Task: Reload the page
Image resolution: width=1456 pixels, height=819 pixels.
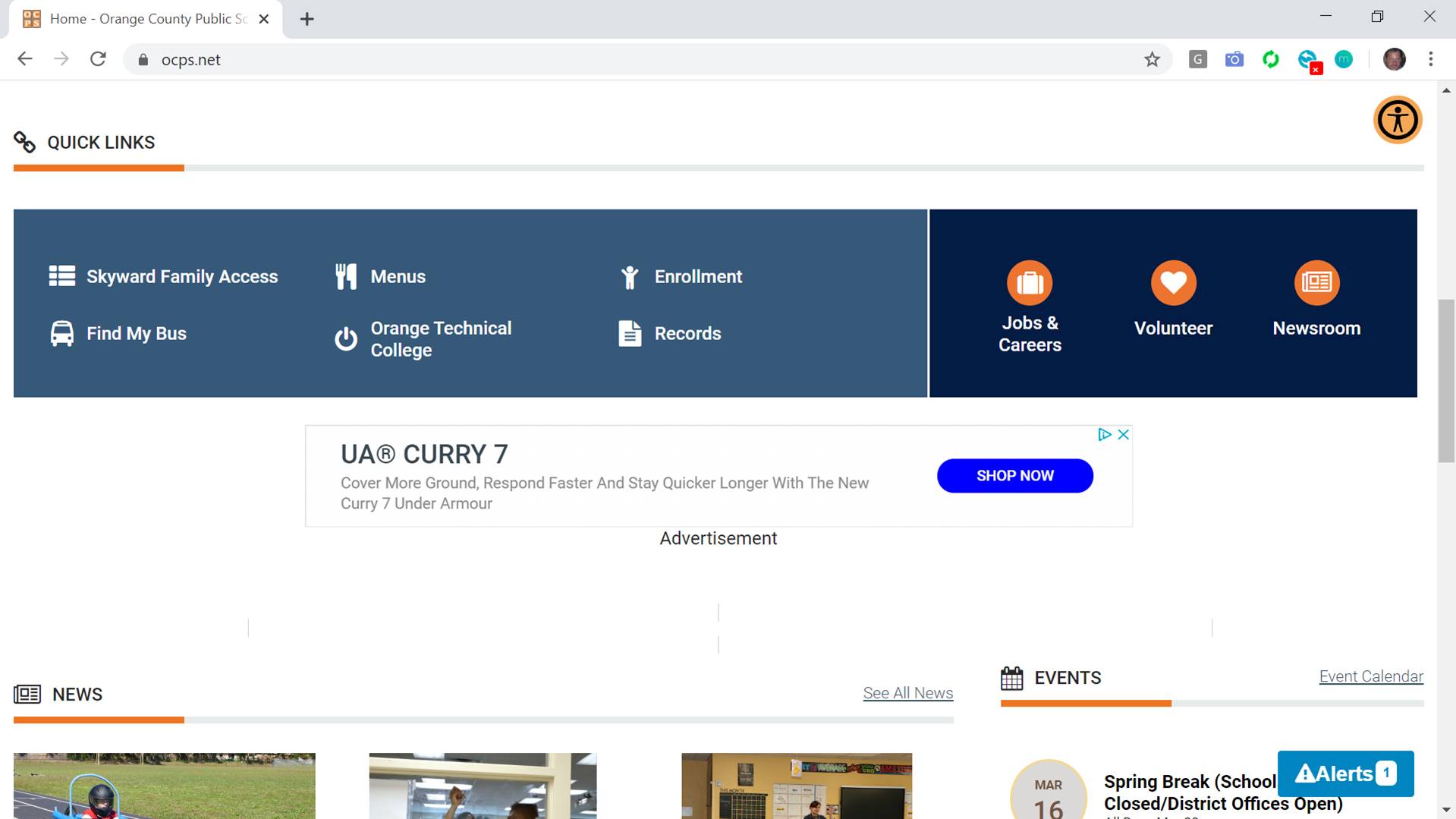Action: coord(98,59)
